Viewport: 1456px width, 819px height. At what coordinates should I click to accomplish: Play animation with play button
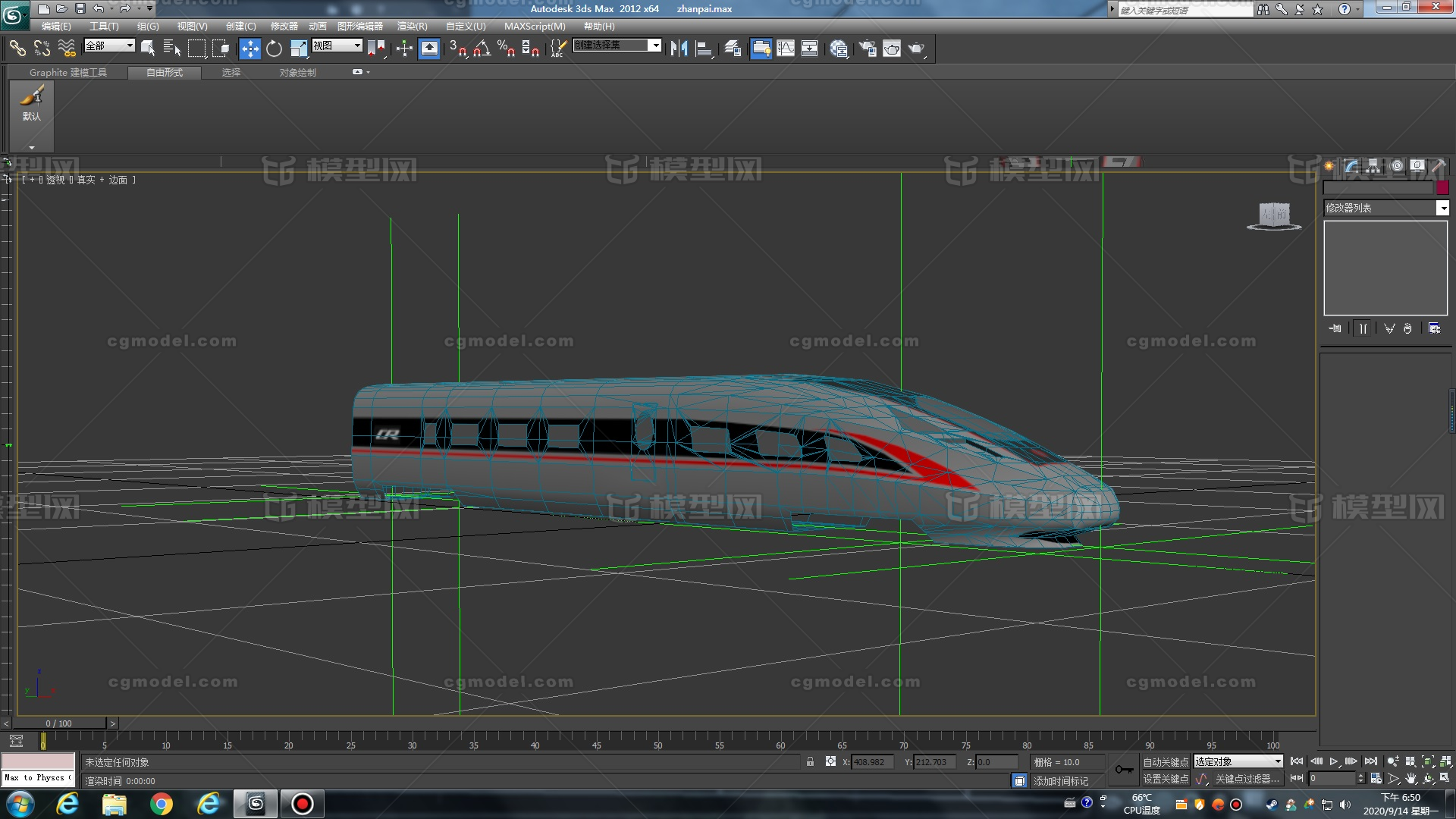pos(1334,761)
